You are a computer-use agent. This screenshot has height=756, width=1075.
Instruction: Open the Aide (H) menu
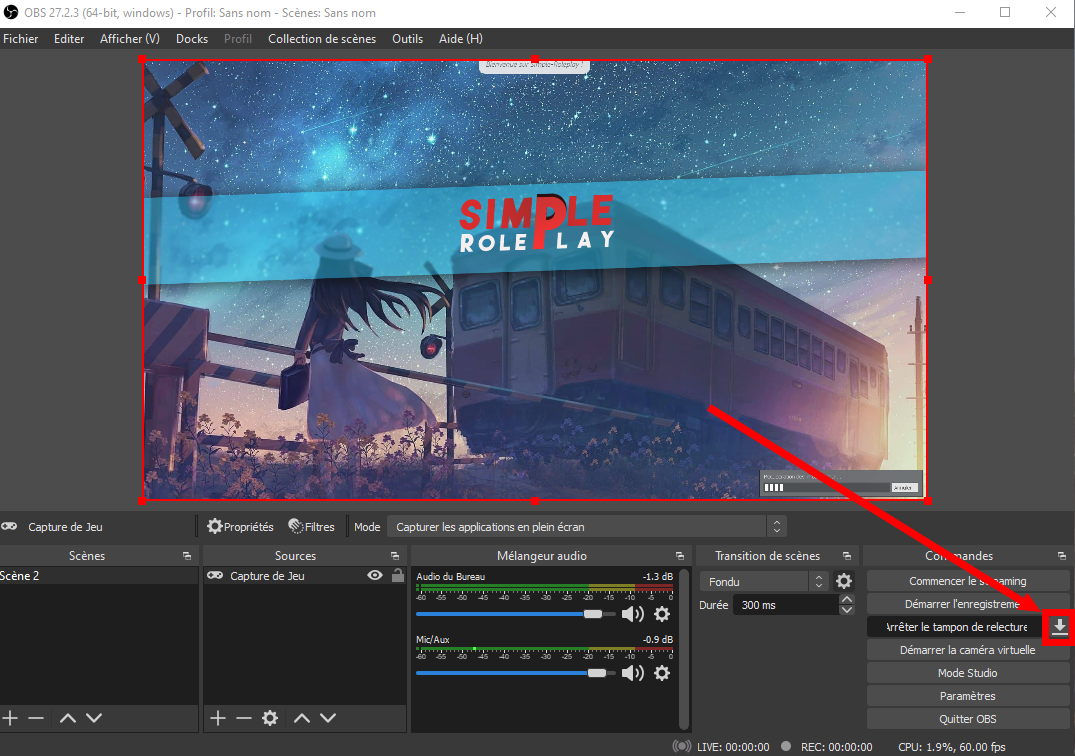click(x=461, y=39)
